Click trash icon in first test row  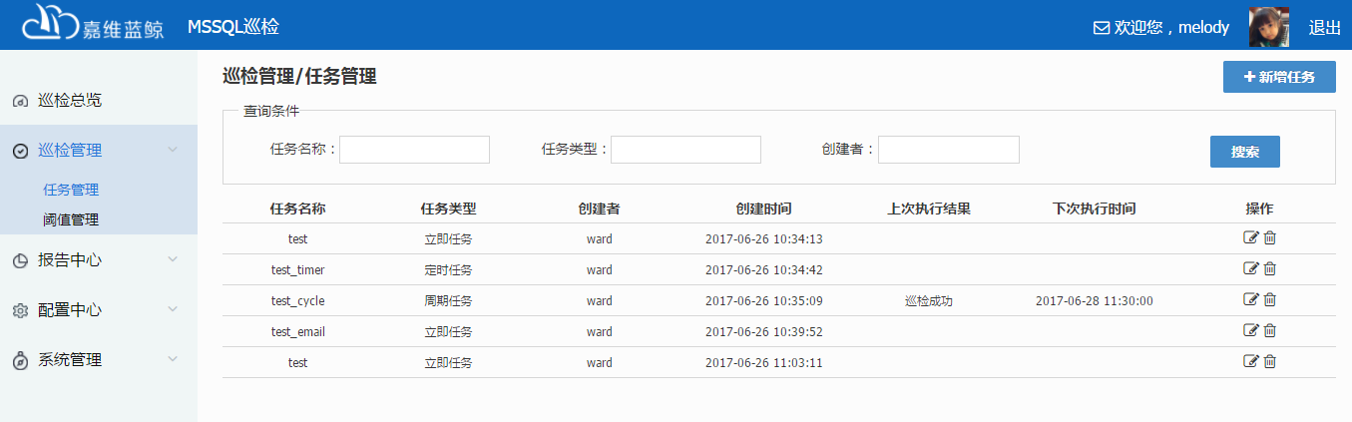(x=1270, y=238)
